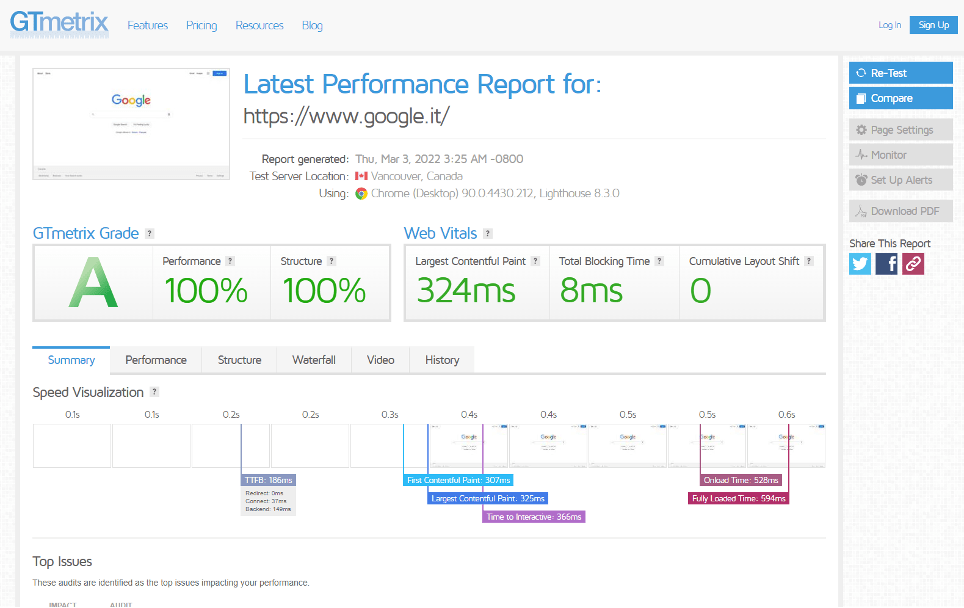Open help for Web Vitals heading

(x=488, y=234)
